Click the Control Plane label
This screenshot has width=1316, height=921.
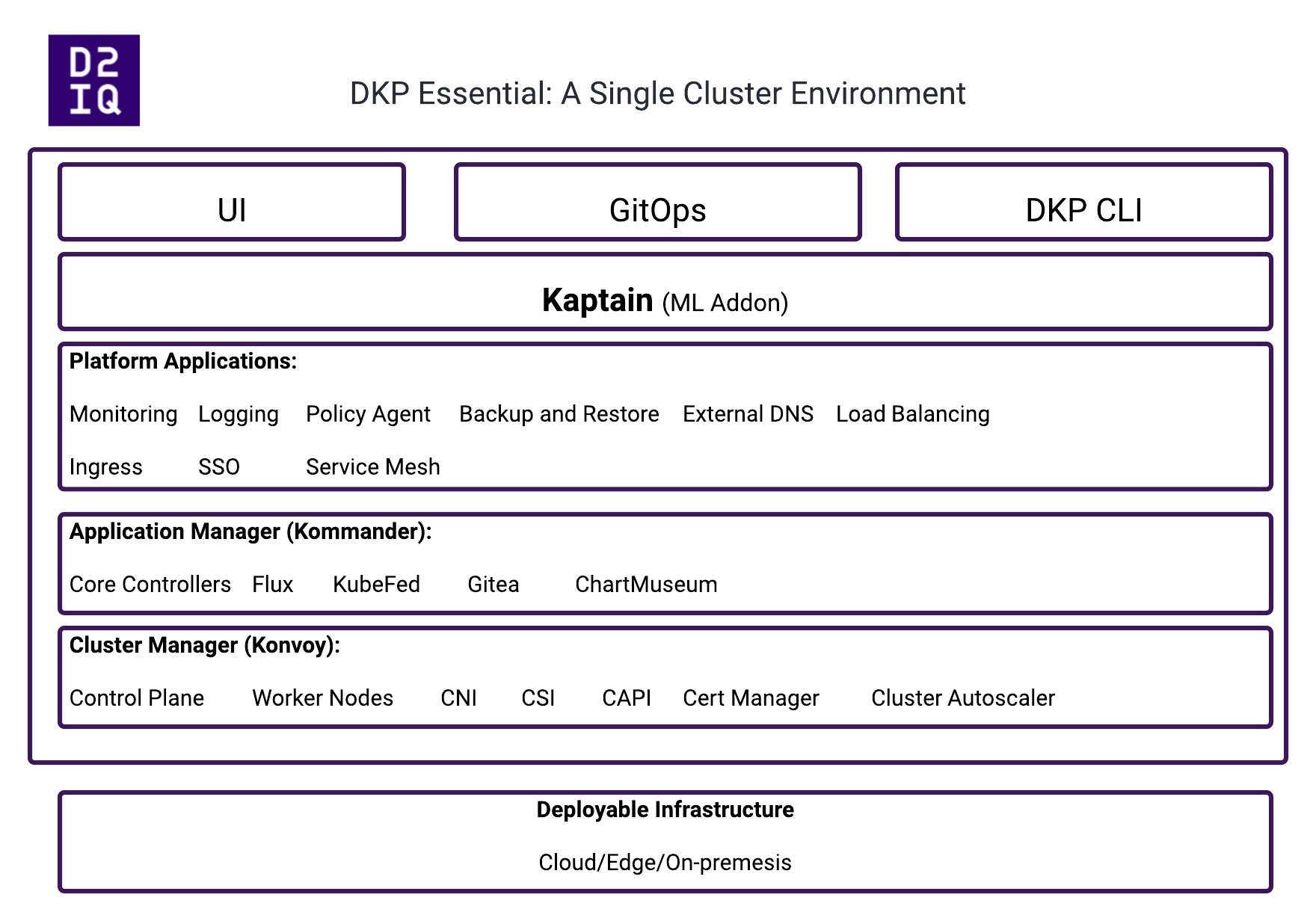tap(137, 698)
